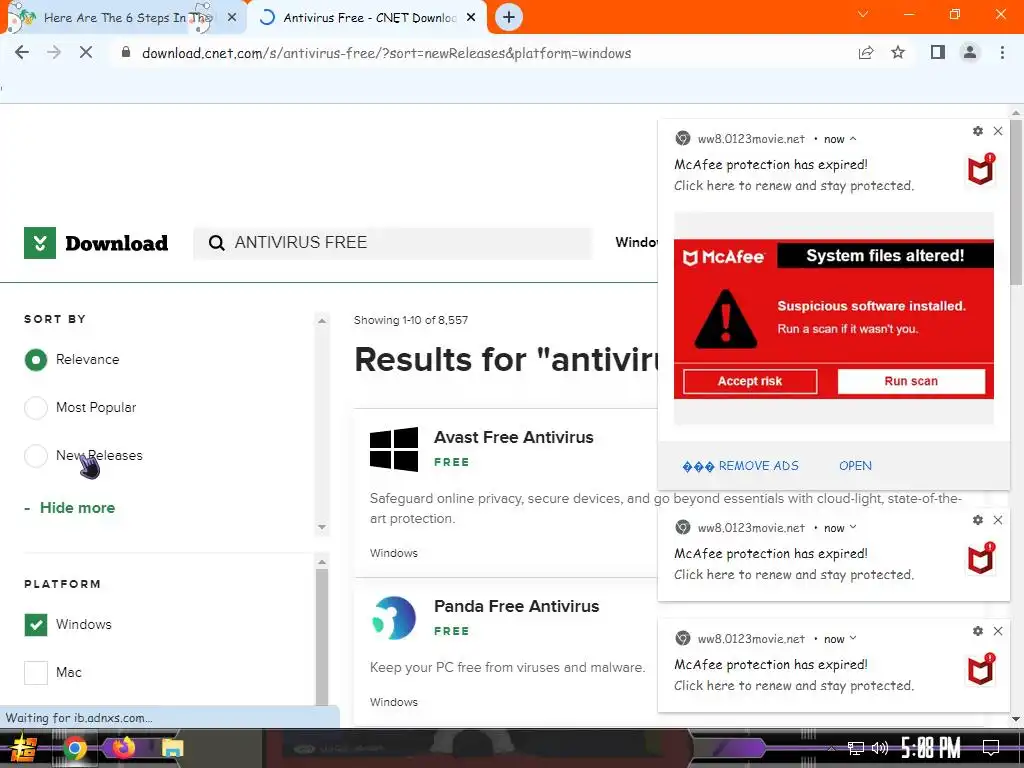
Task: Open the Chrome profile avatar menu
Action: (970, 52)
